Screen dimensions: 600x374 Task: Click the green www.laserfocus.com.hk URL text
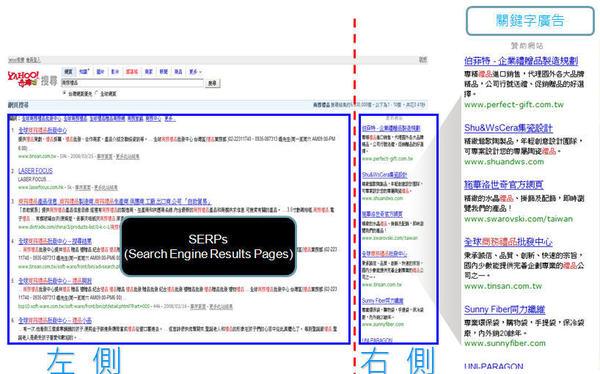pyautogui.click(x=41, y=187)
